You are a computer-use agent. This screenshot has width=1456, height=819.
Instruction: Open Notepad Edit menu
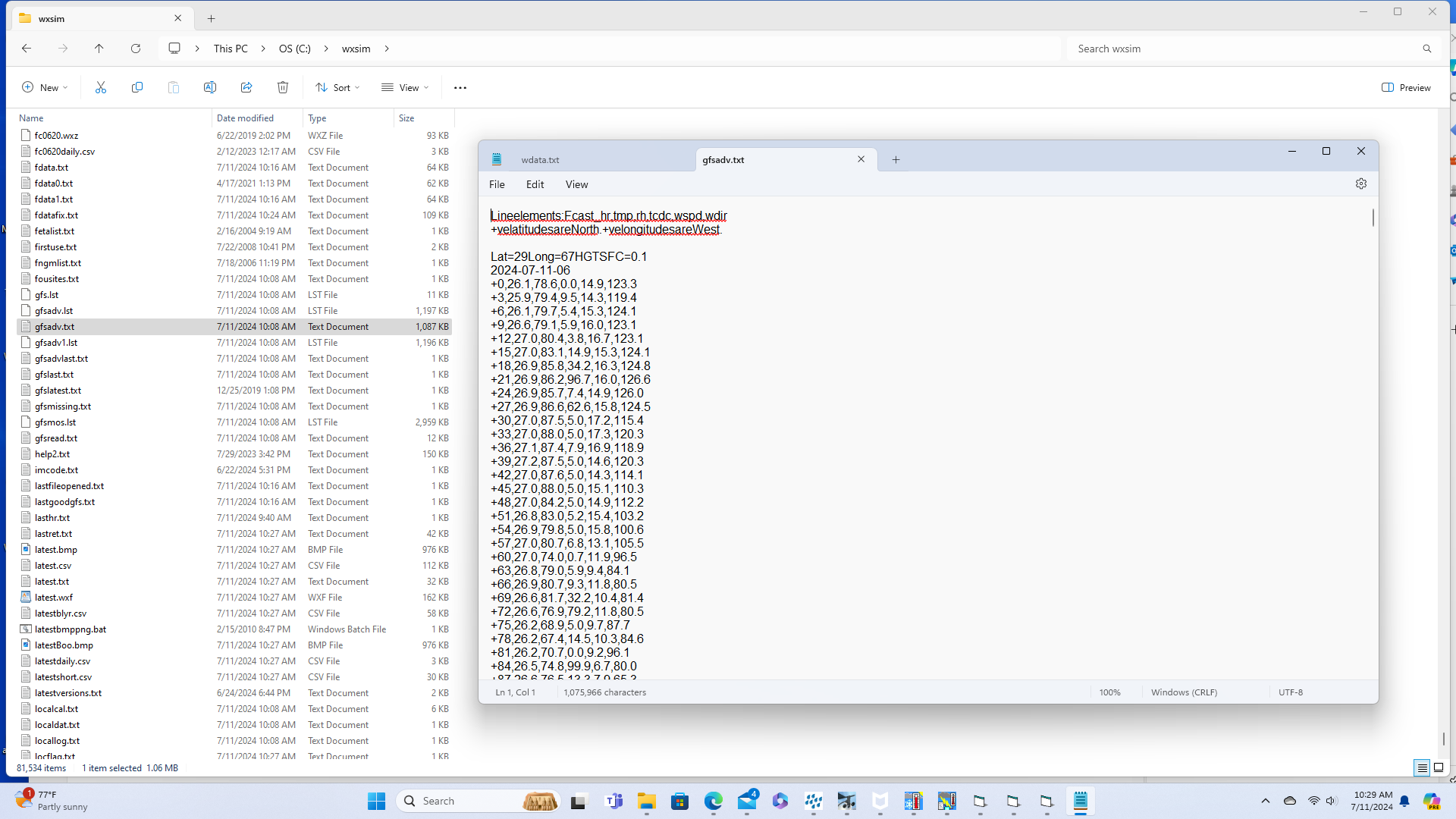tap(535, 184)
